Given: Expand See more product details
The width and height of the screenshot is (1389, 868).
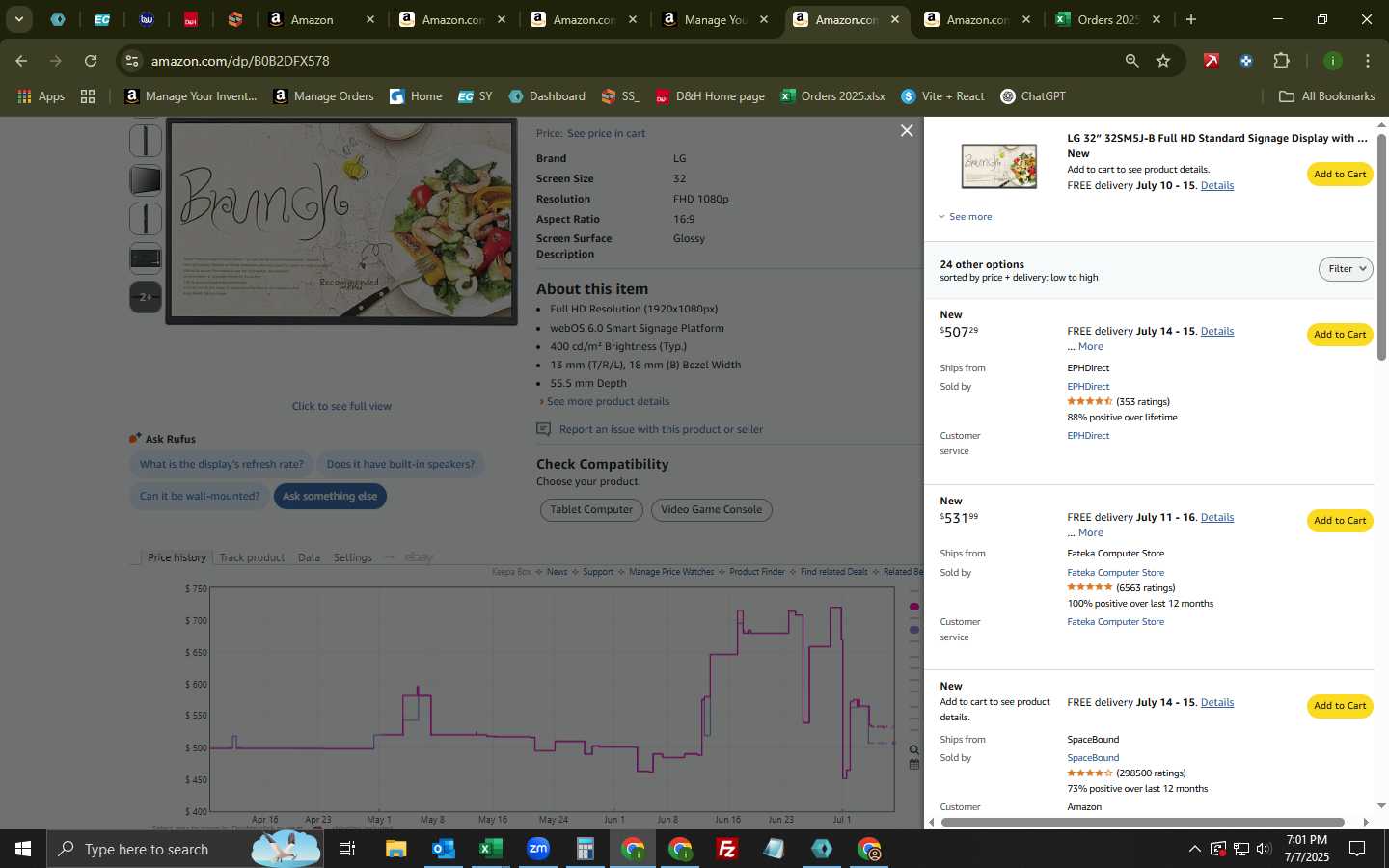Looking at the screenshot, I should click(607, 402).
